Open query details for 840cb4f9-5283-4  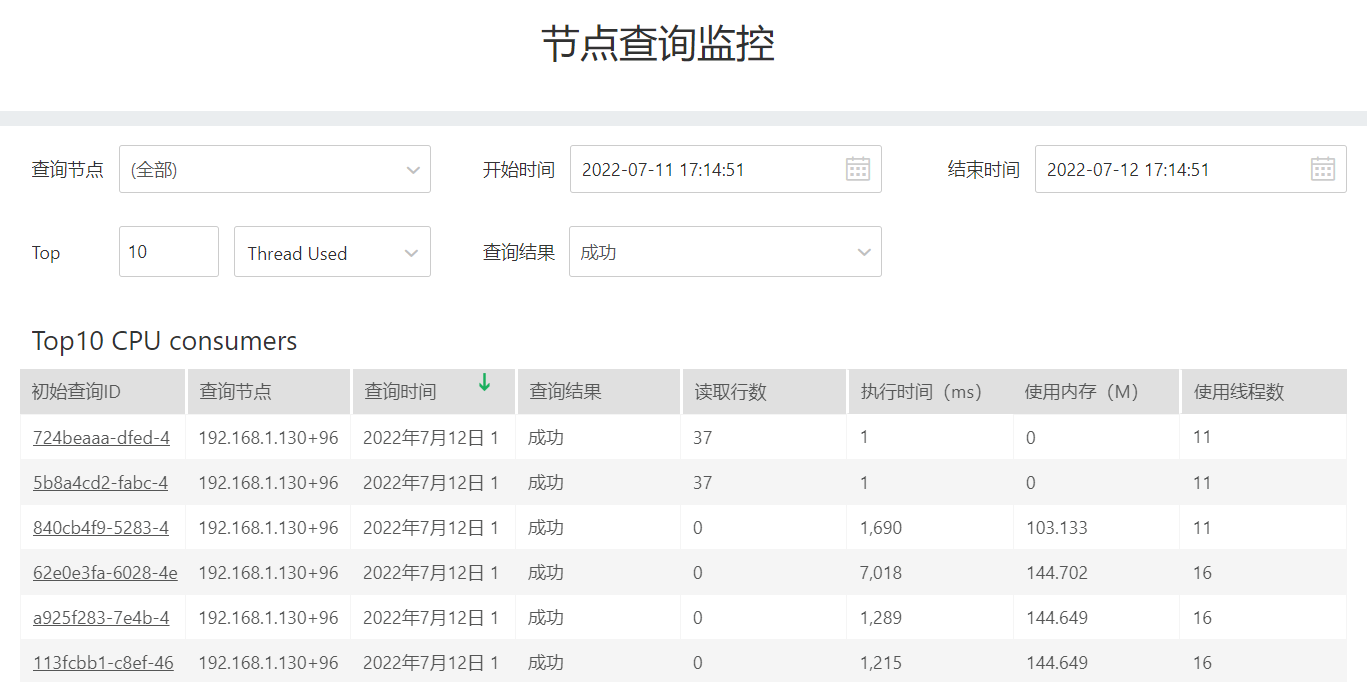click(x=99, y=527)
